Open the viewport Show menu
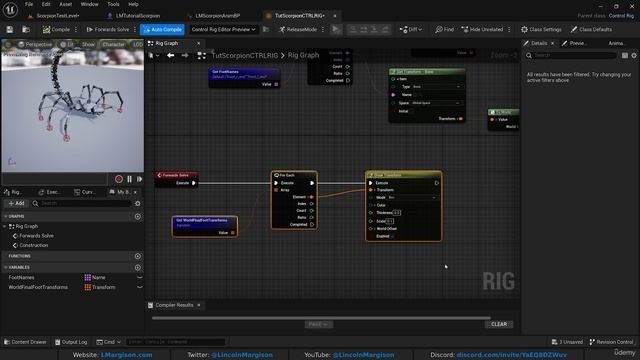 (88, 44)
